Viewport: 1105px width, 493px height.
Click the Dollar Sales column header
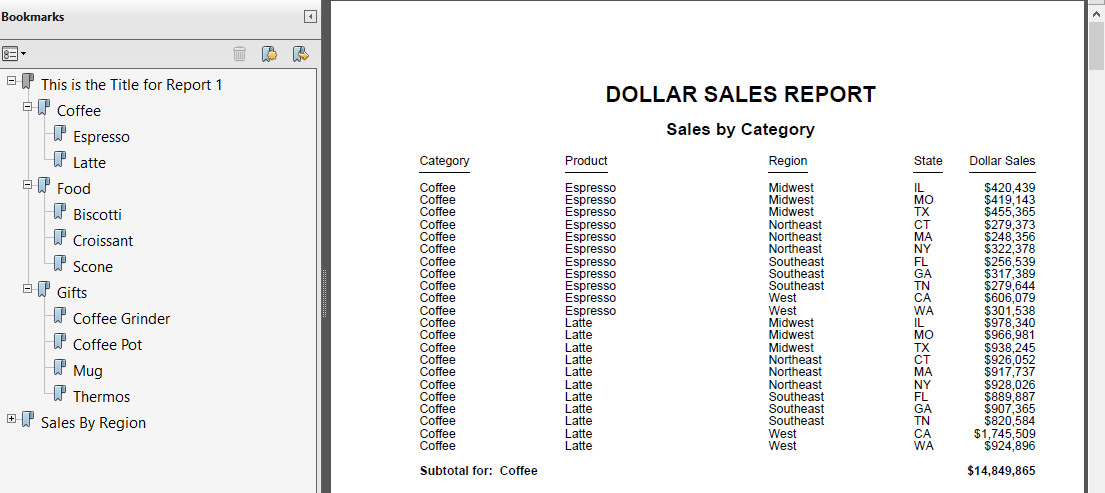click(x=1003, y=161)
